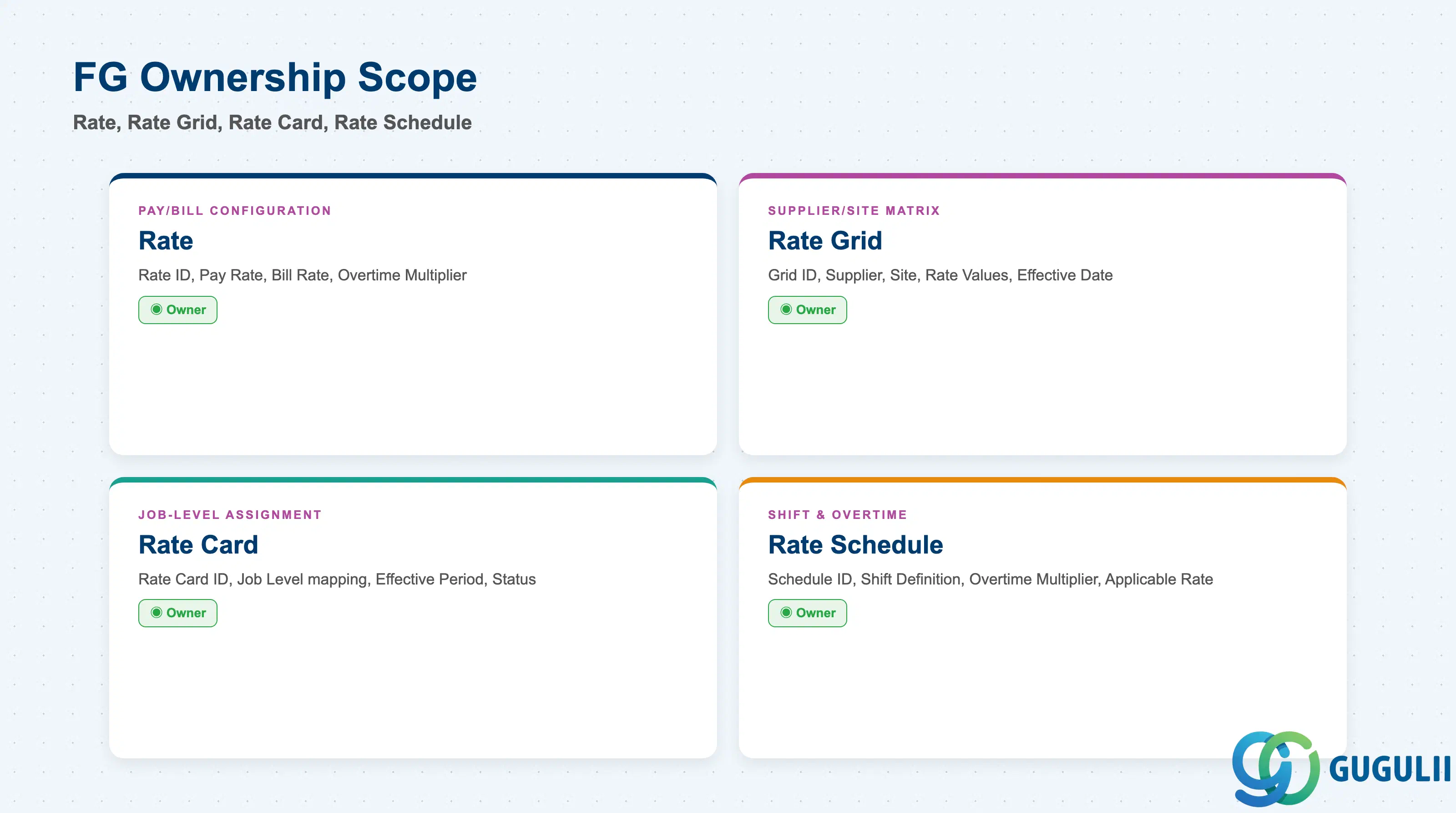The width and height of the screenshot is (1456, 813).
Task: Click the PAY/BILL CONFIGURATION label
Action: click(235, 211)
